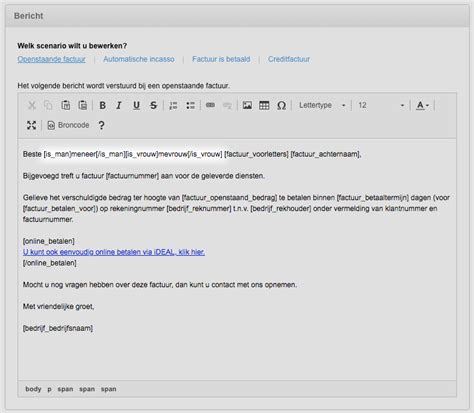The width and height of the screenshot is (474, 413).
Task: Click last span in element path
Action: [x=109, y=389]
